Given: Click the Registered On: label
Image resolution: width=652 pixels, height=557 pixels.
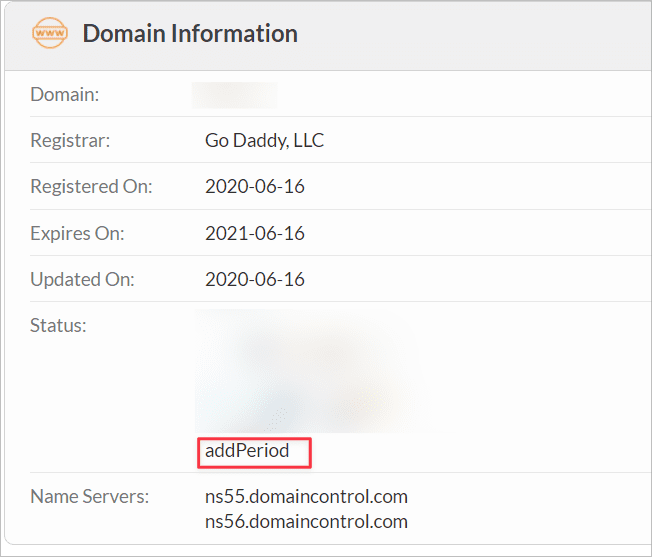Looking at the screenshot, I should 91,187.
